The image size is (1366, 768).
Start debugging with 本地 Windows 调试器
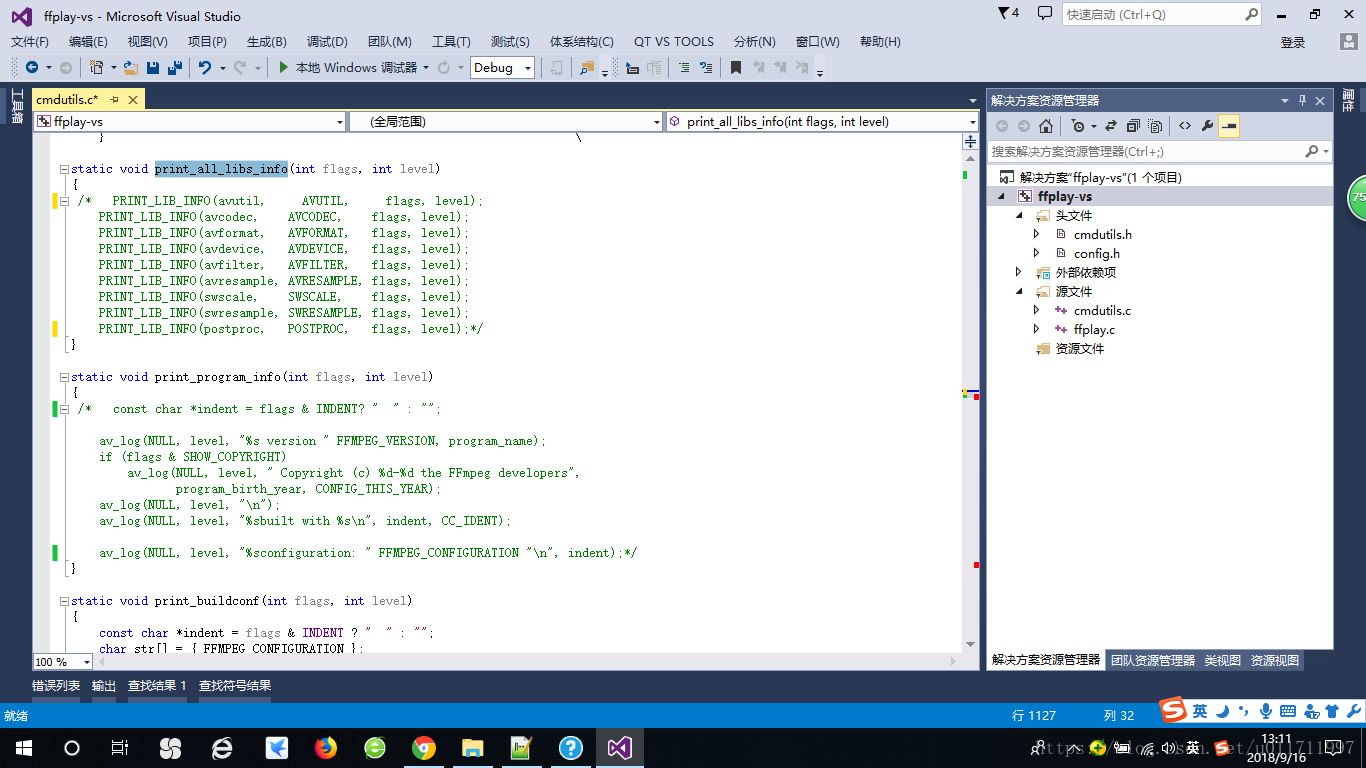pyautogui.click(x=347, y=67)
